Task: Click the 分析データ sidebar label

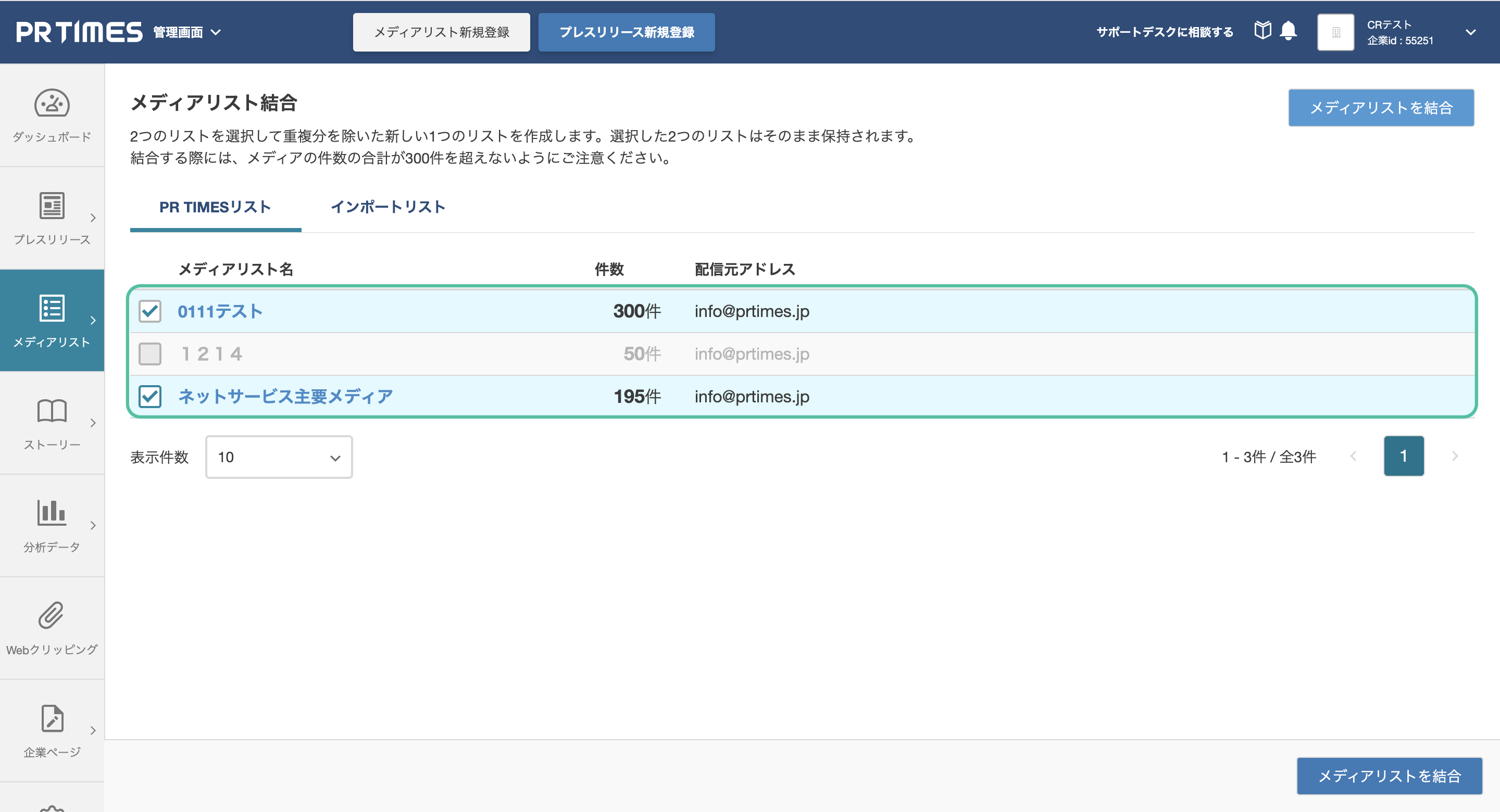Action: 52,547
